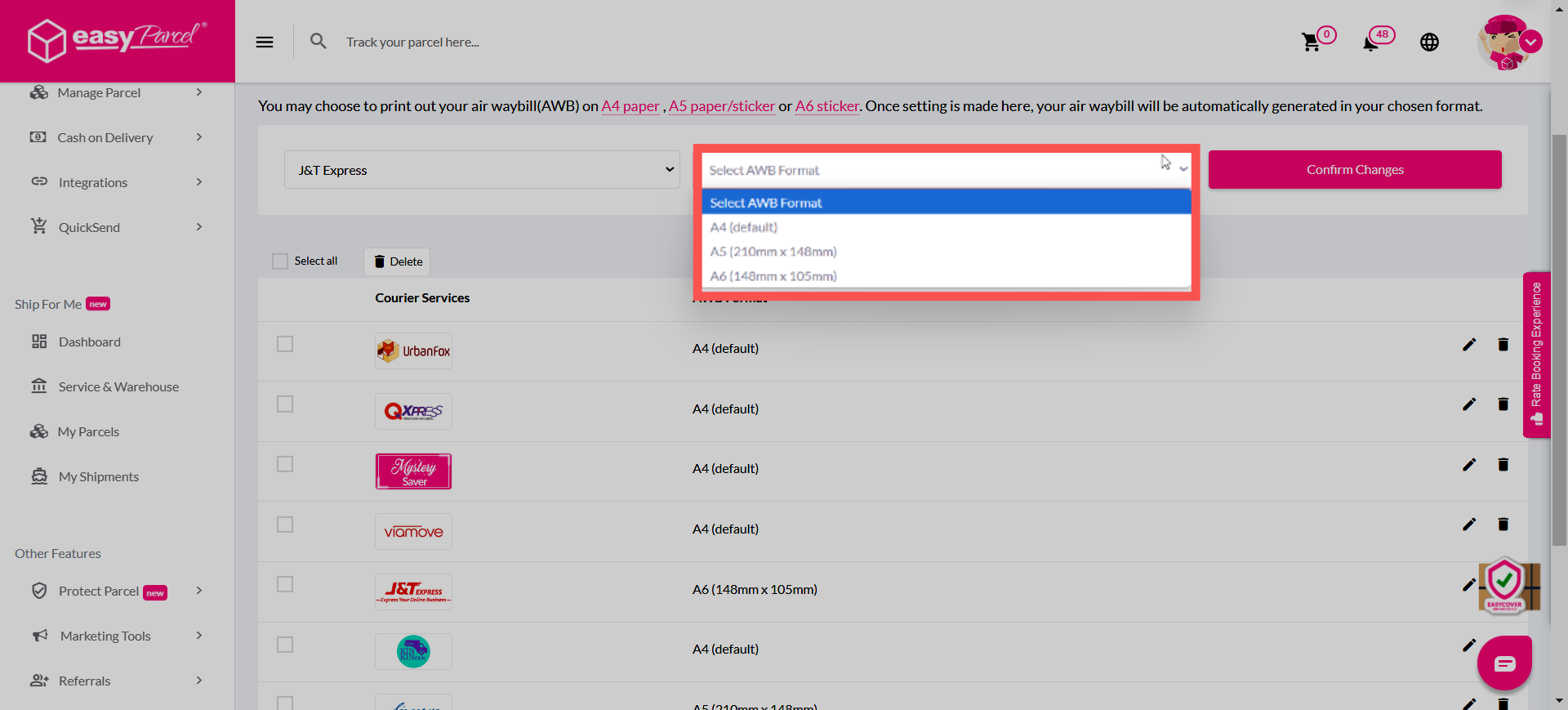The image size is (1568, 710).
Task: Open Service & Warehouse in sidebar
Action: point(118,386)
